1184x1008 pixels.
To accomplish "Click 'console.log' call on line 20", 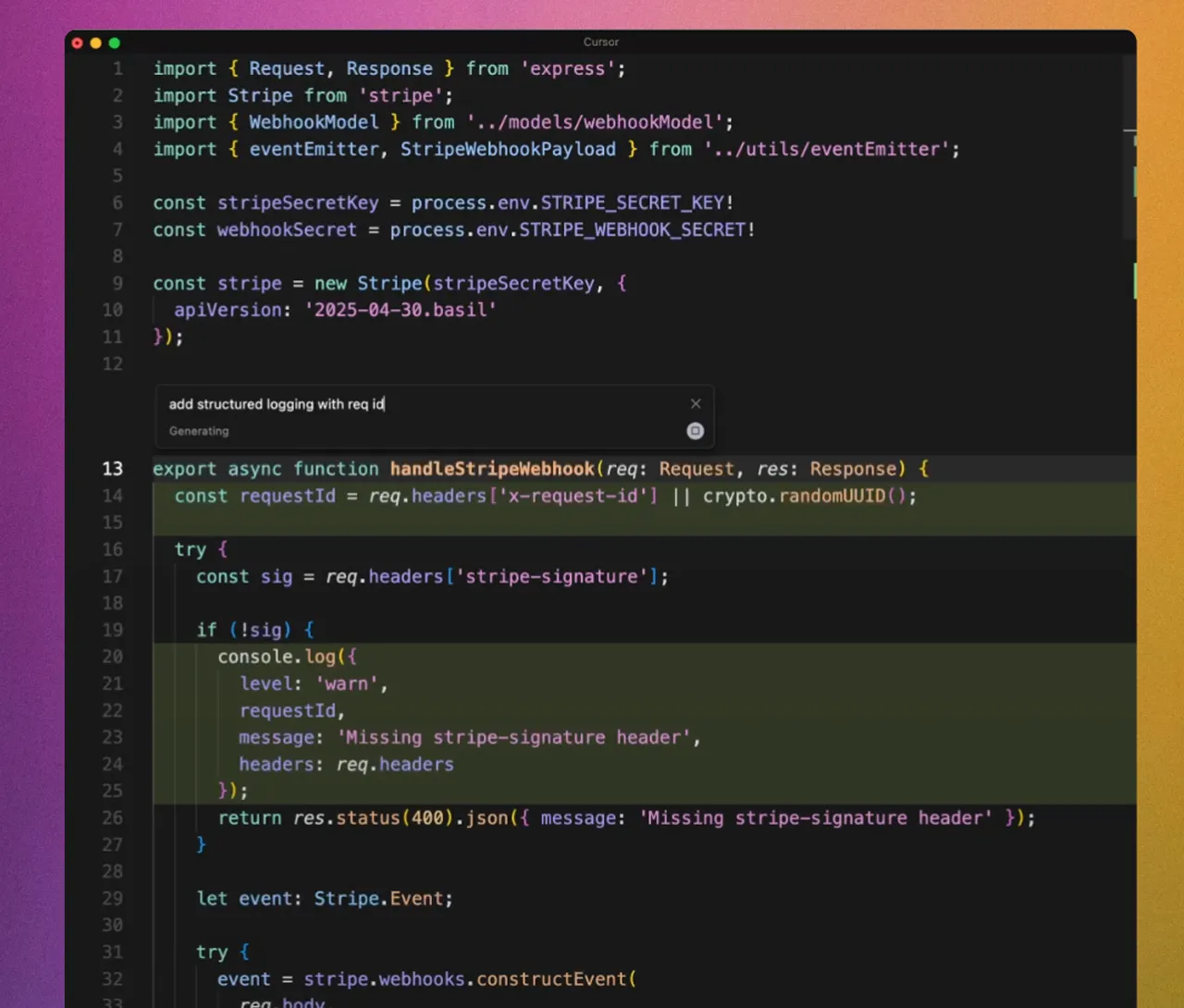I will pyautogui.click(x=277, y=657).
